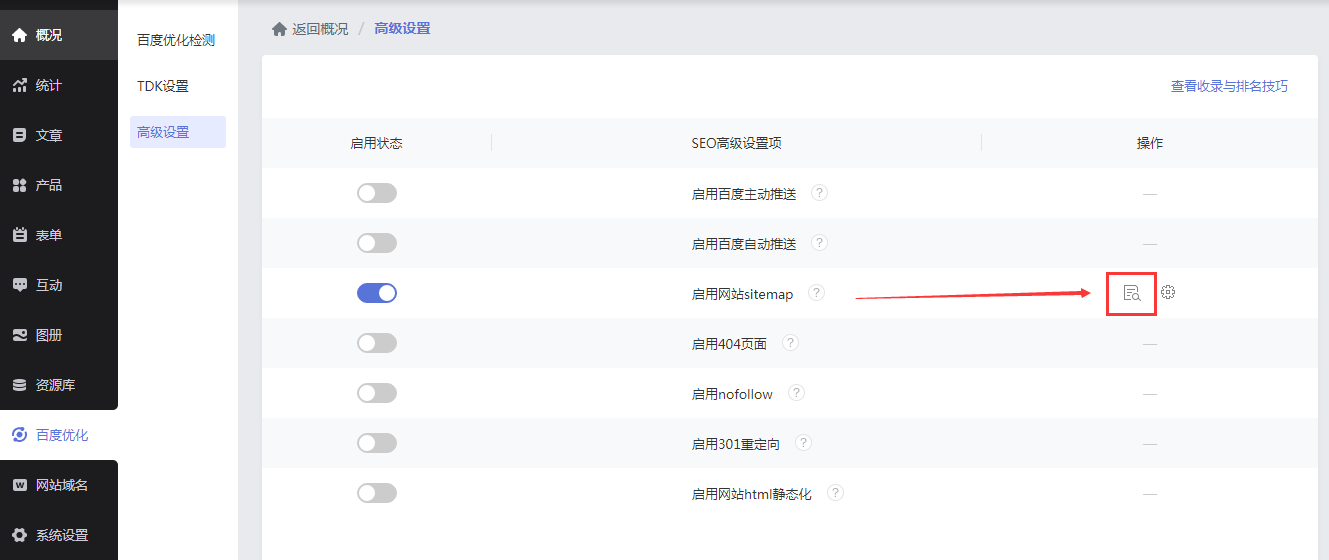Click the database icon beside 资源库
Screen dimensions: 1329x560
pyautogui.click(x=19, y=385)
